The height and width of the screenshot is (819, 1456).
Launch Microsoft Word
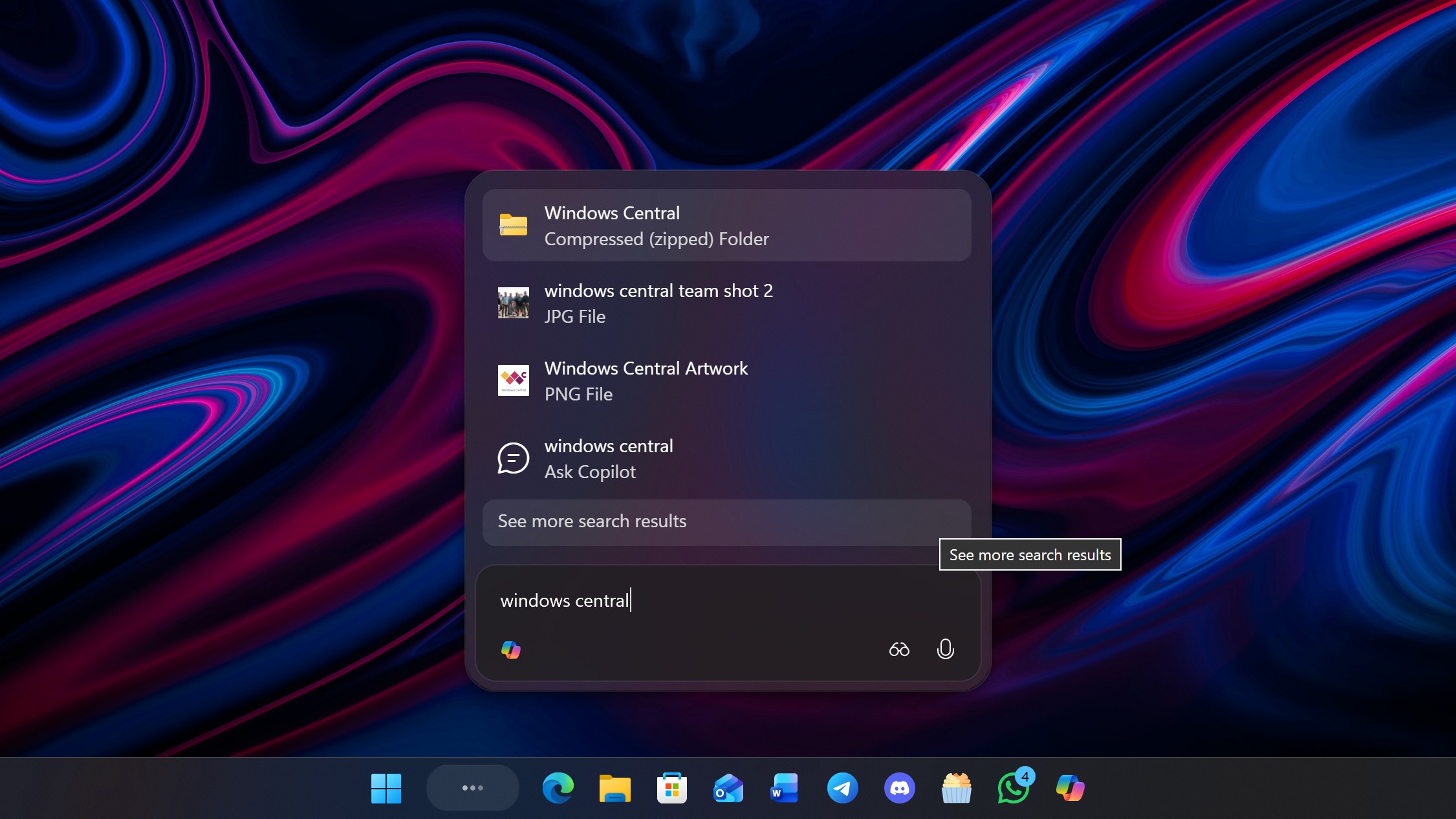784,788
